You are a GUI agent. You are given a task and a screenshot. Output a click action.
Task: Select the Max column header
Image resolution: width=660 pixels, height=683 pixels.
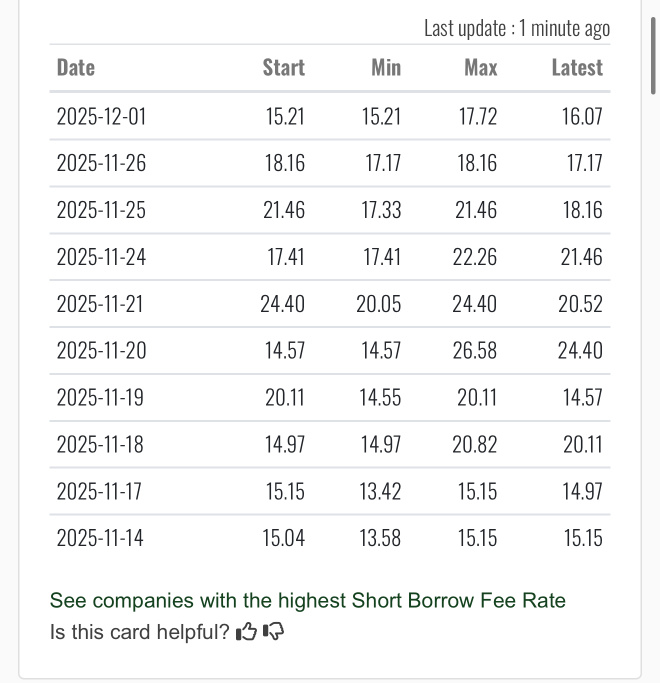481,68
